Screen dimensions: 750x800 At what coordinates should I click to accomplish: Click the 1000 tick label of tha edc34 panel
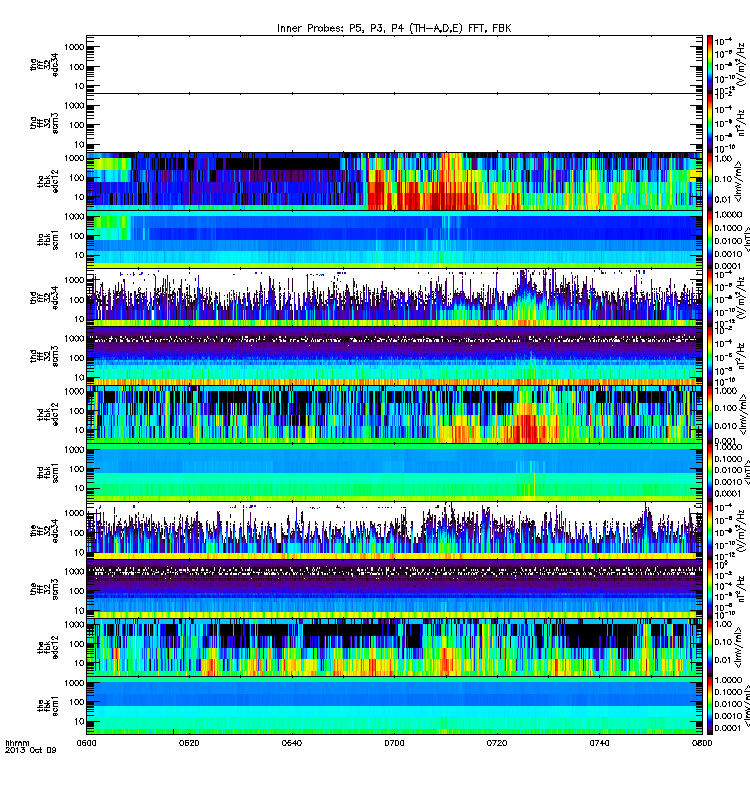click(74, 47)
